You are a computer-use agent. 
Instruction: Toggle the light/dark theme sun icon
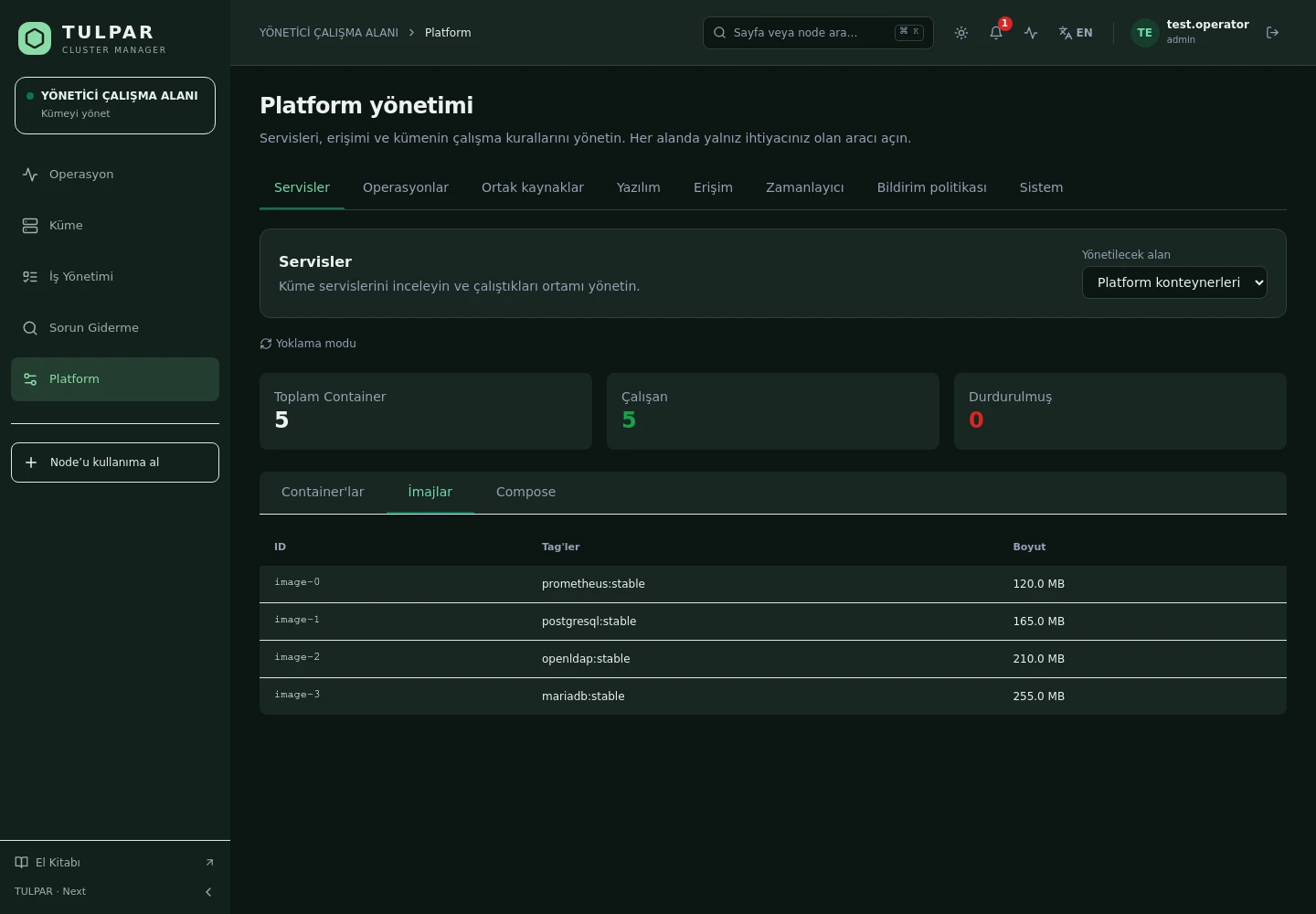tap(961, 33)
